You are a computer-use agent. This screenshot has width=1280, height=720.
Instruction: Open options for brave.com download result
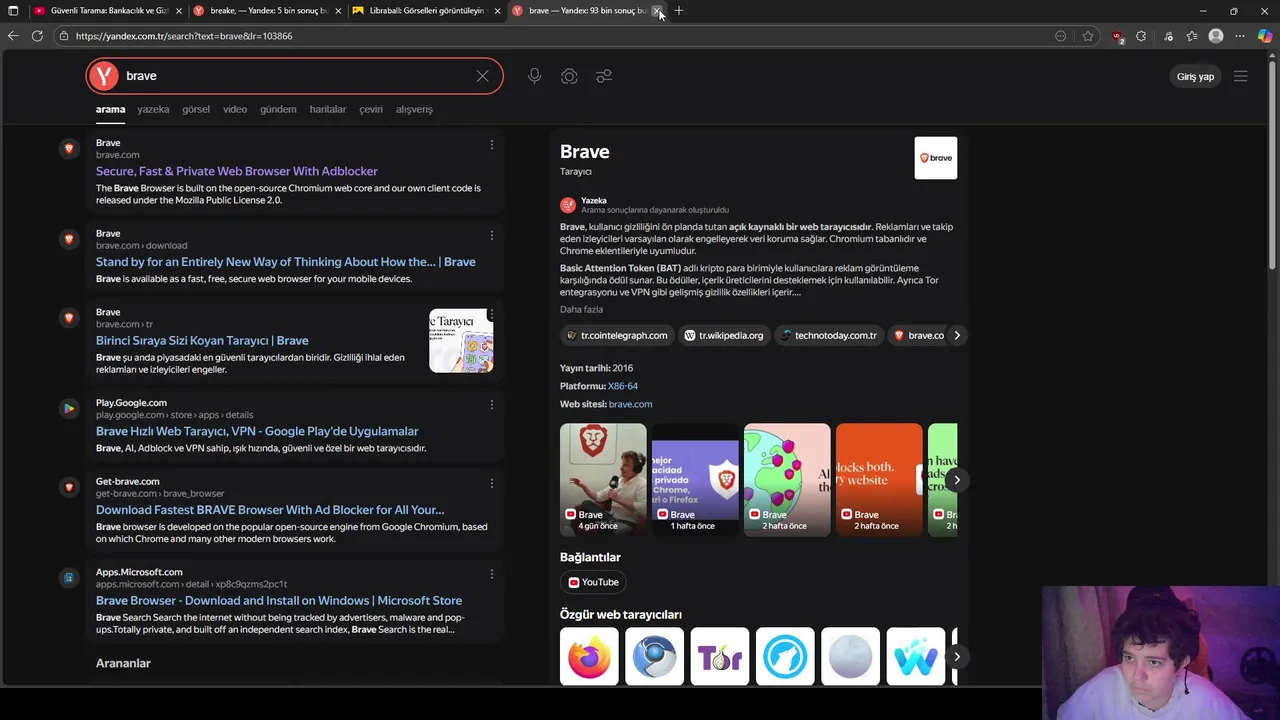[491, 236]
